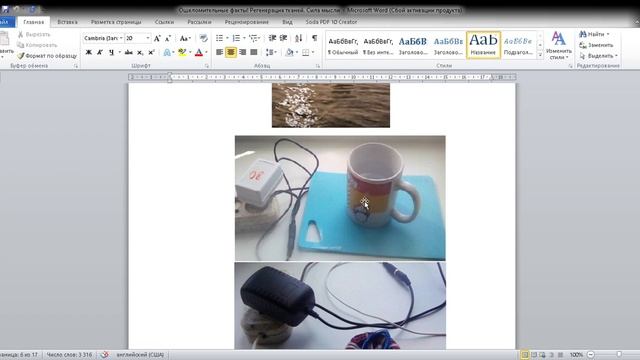Click the Grow Font icon

[157, 38]
